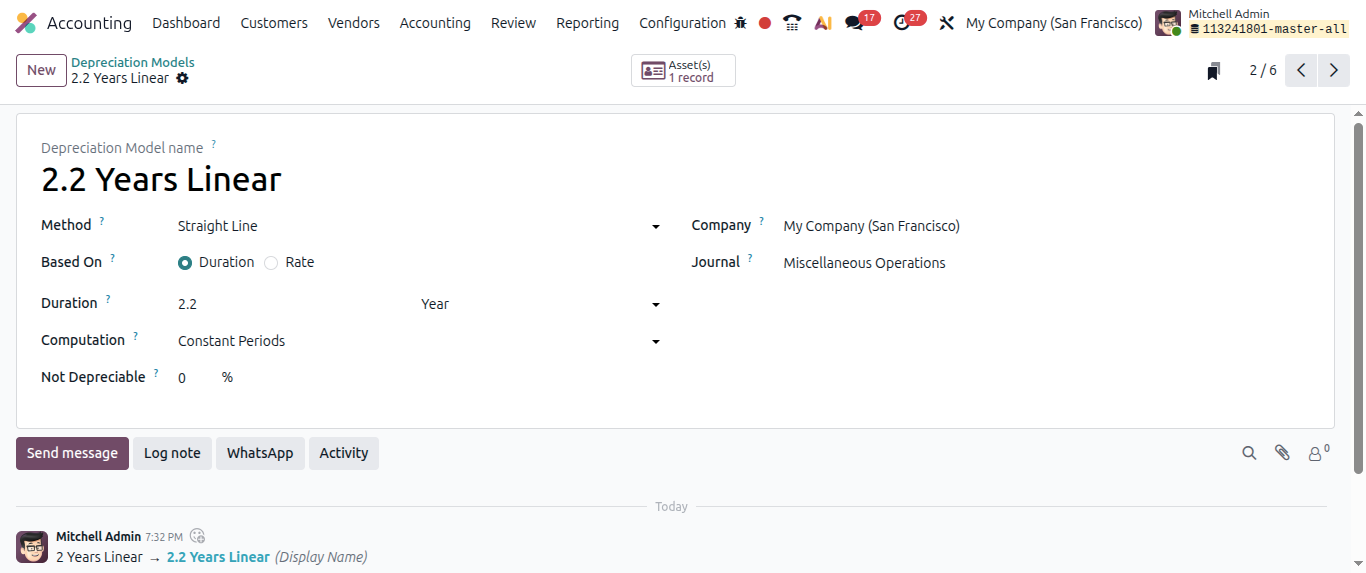Select the Rate radio button
This screenshot has height=573, width=1366.
[x=271, y=263]
